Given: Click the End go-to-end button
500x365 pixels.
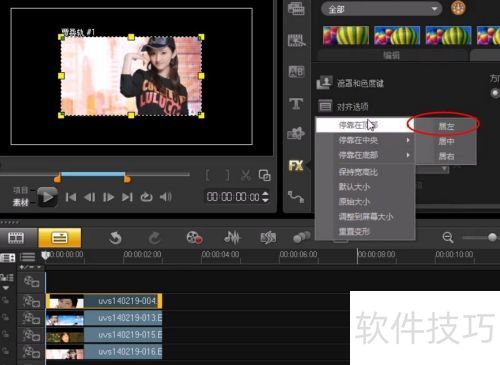Looking at the screenshot, I should [127, 197].
